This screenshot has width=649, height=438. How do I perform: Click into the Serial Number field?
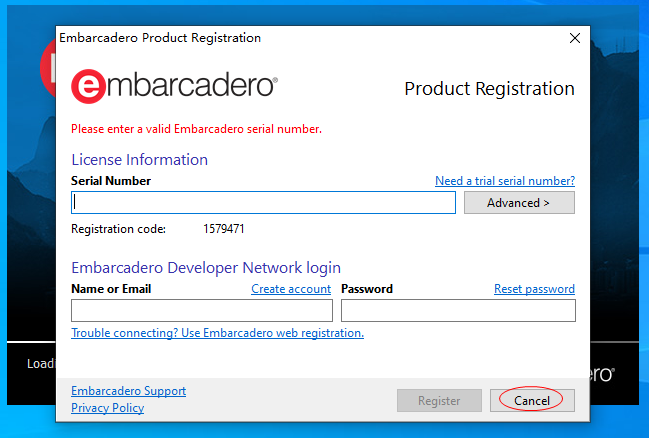pos(264,203)
